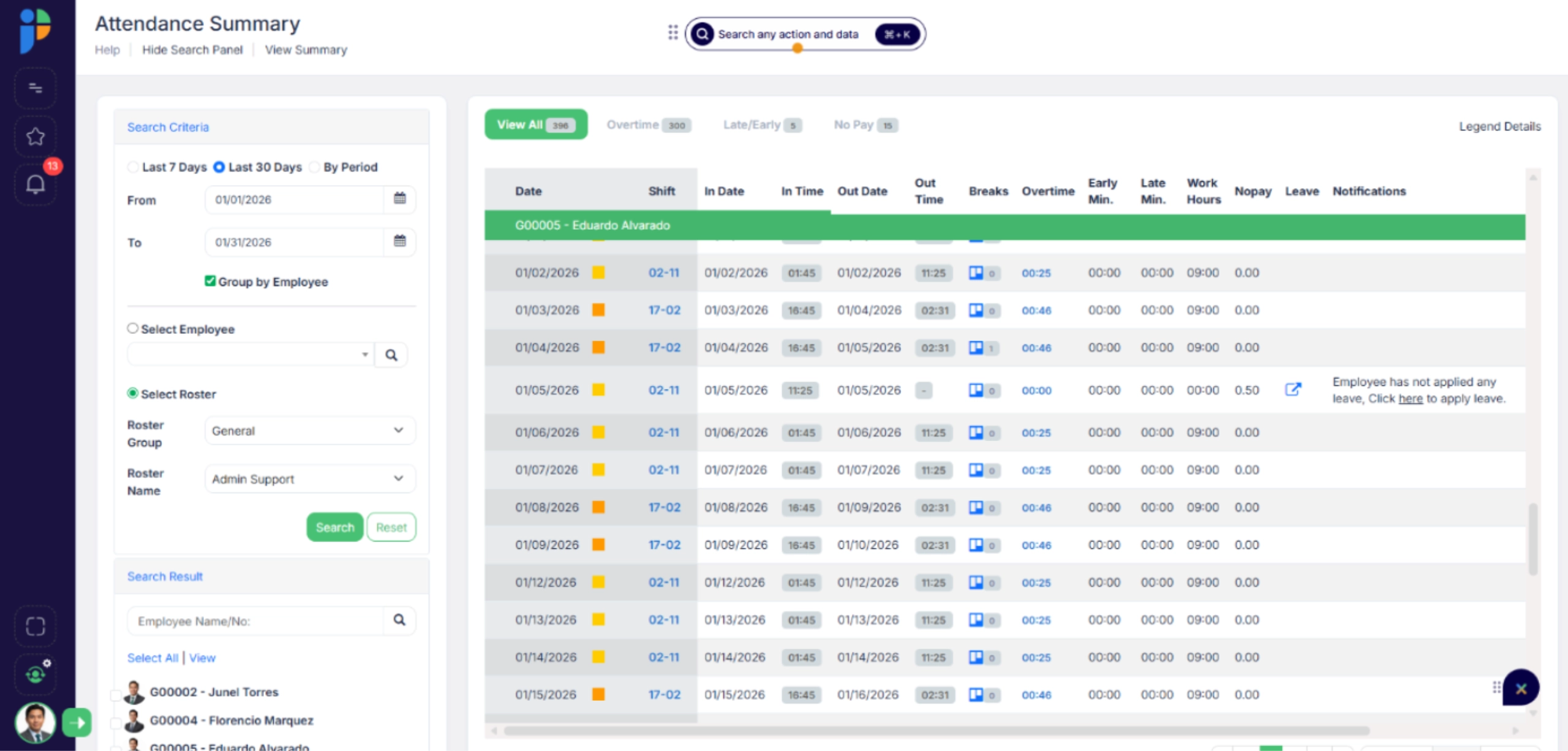Open overtime 00:25 link for 01/02/2026
Screen dimensions: 1568x751
click(1036, 273)
